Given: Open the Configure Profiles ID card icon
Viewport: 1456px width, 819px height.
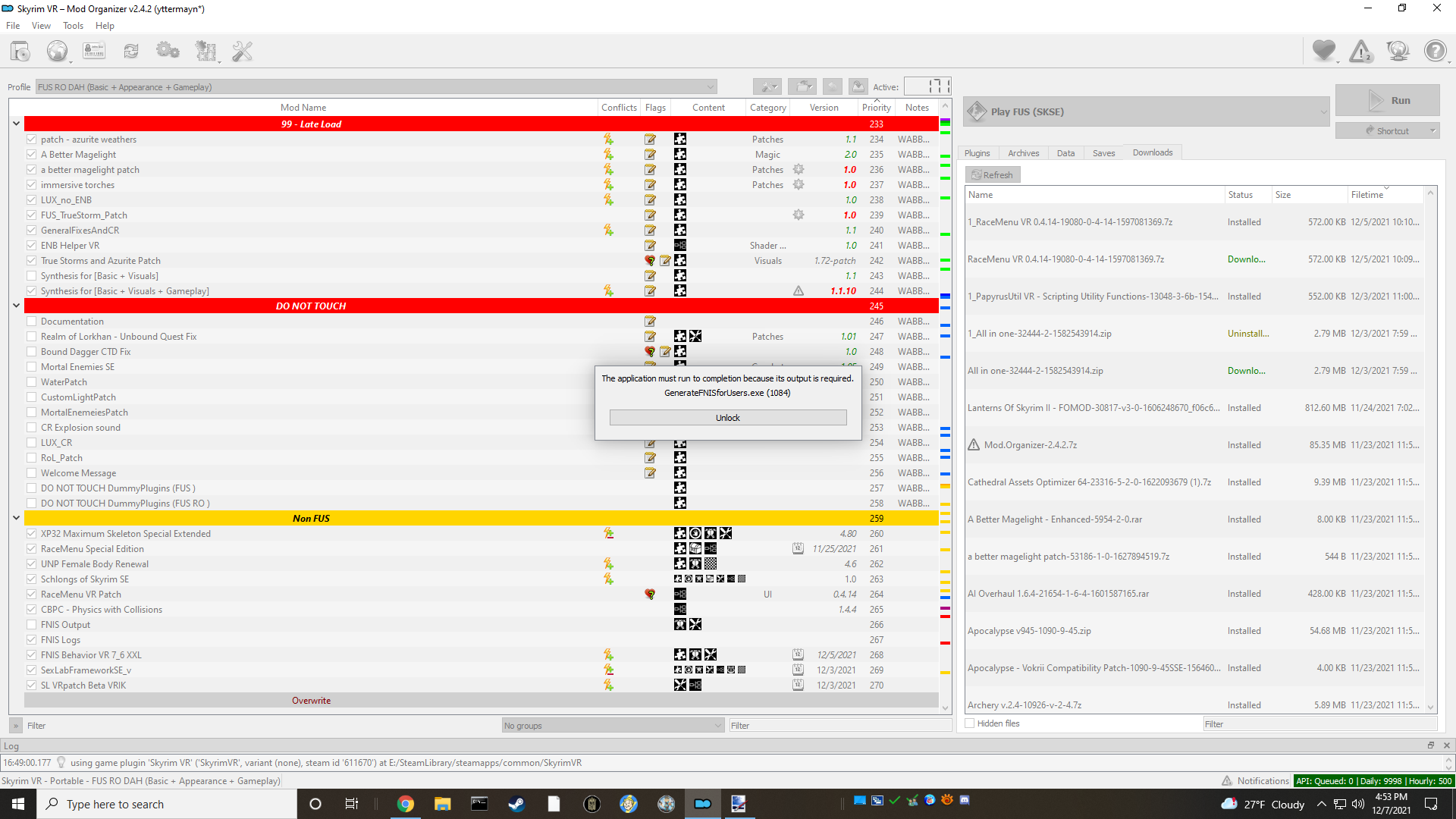Looking at the screenshot, I should 94,52.
